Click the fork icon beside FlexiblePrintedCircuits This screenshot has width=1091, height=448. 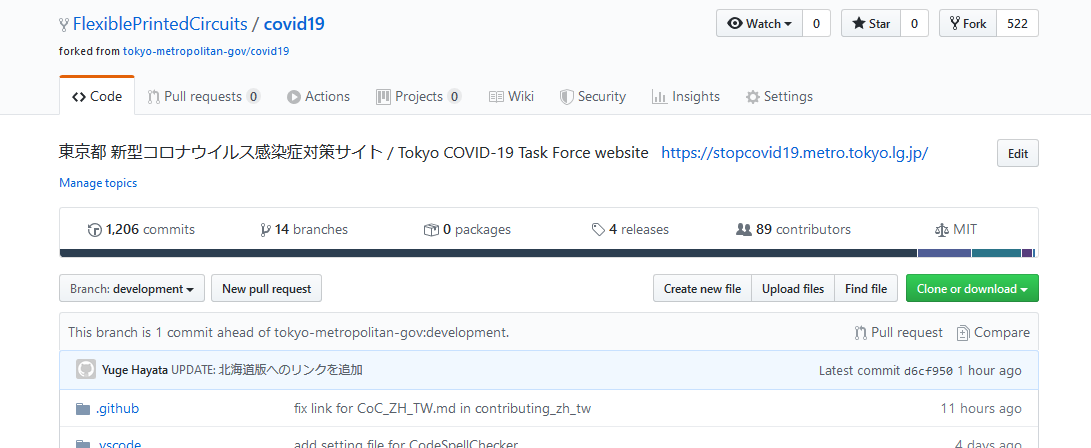point(64,24)
